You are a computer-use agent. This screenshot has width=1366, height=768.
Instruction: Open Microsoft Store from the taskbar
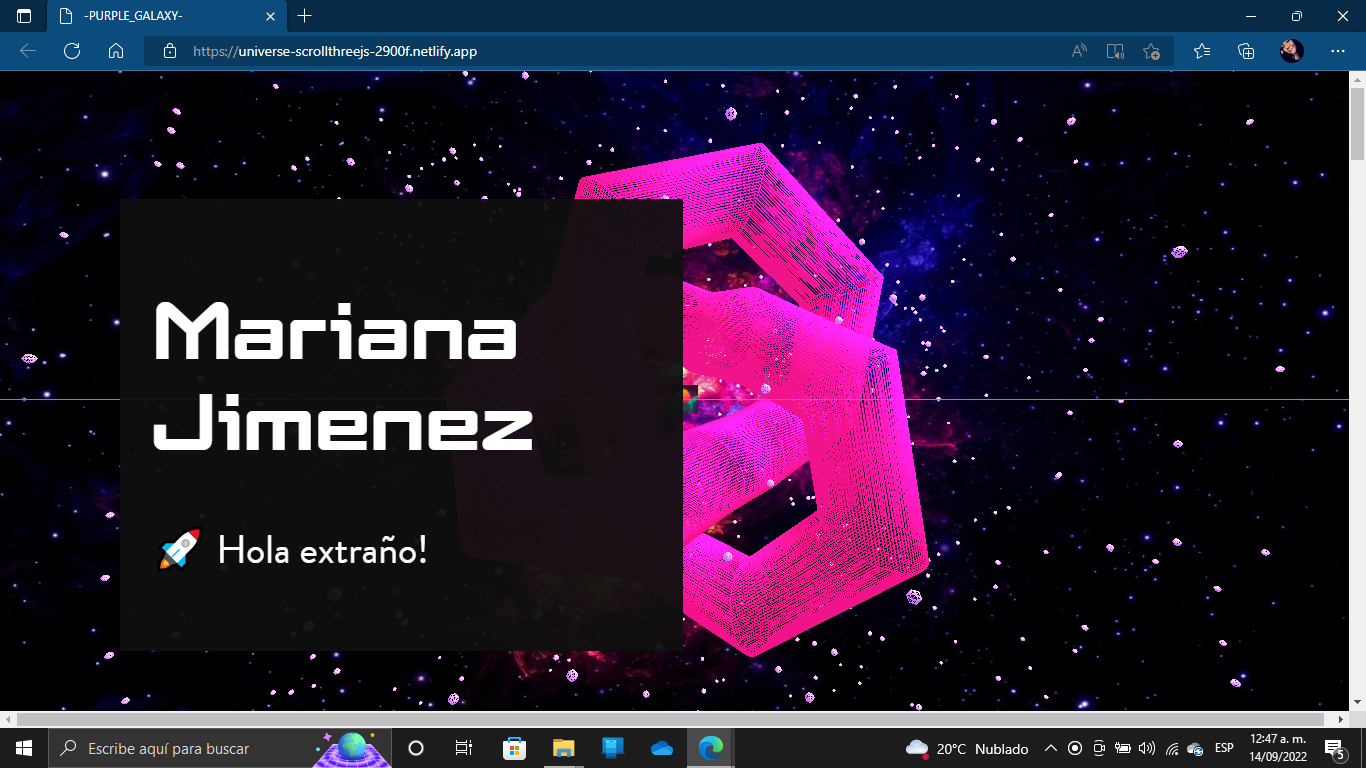coord(513,748)
